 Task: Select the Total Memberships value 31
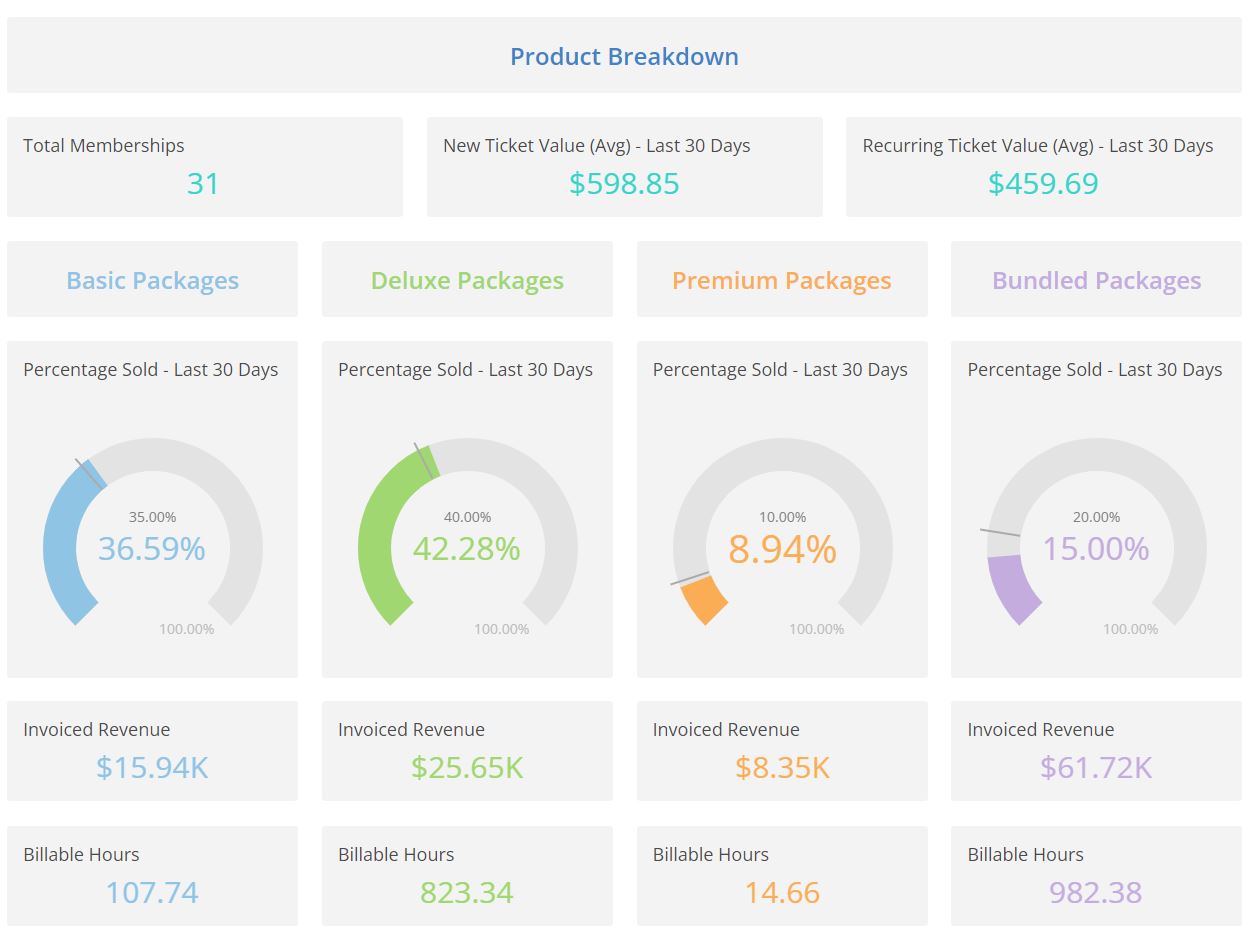(x=203, y=184)
